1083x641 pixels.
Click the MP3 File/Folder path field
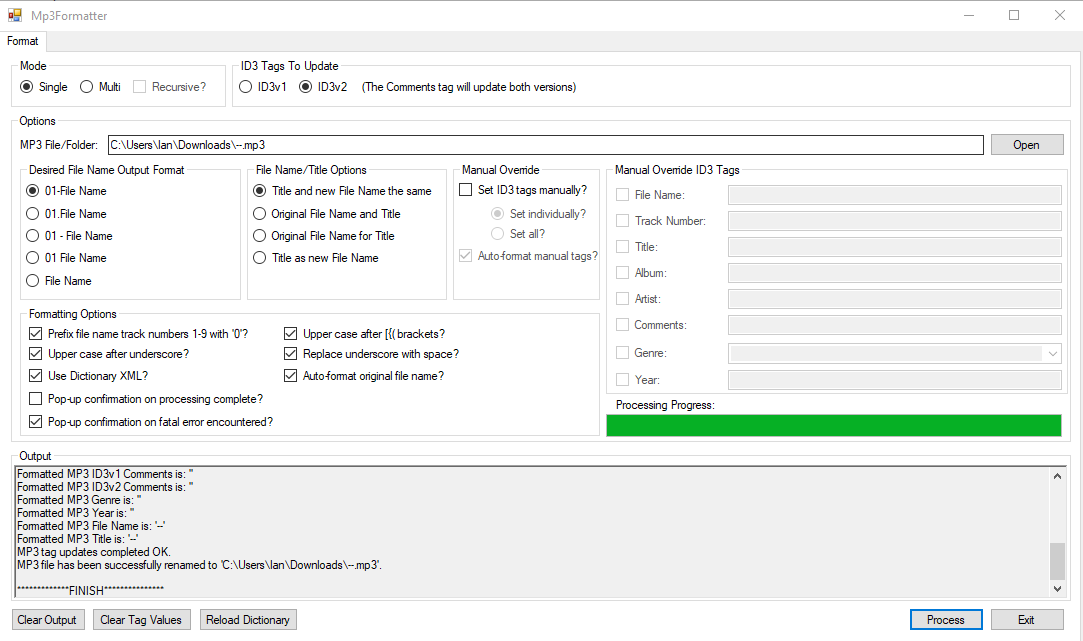[546, 145]
